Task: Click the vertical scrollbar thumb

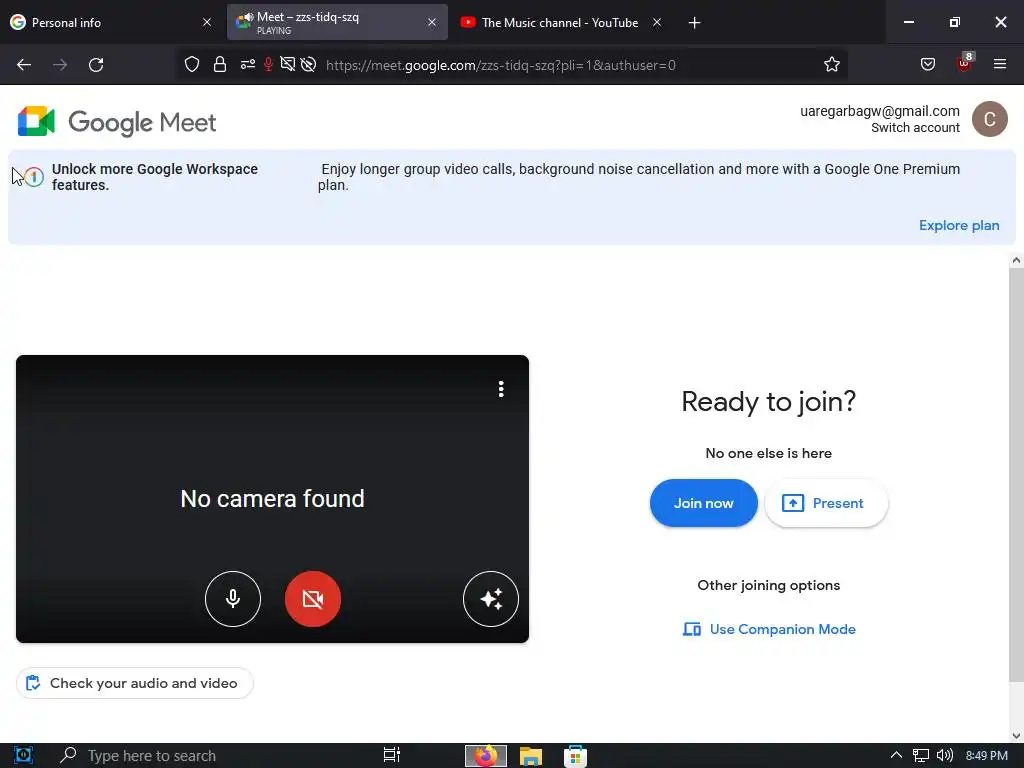Action: coord(1016,475)
